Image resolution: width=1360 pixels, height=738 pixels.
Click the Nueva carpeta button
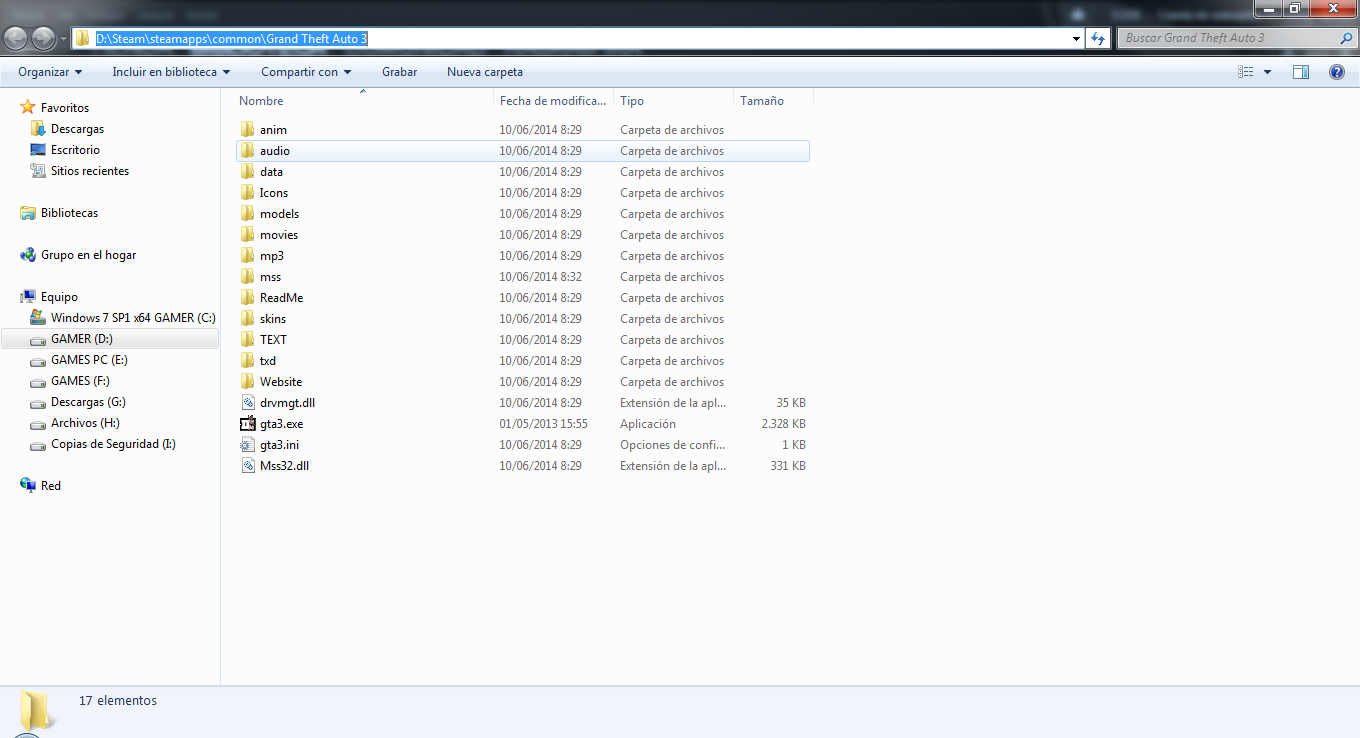click(x=485, y=72)
